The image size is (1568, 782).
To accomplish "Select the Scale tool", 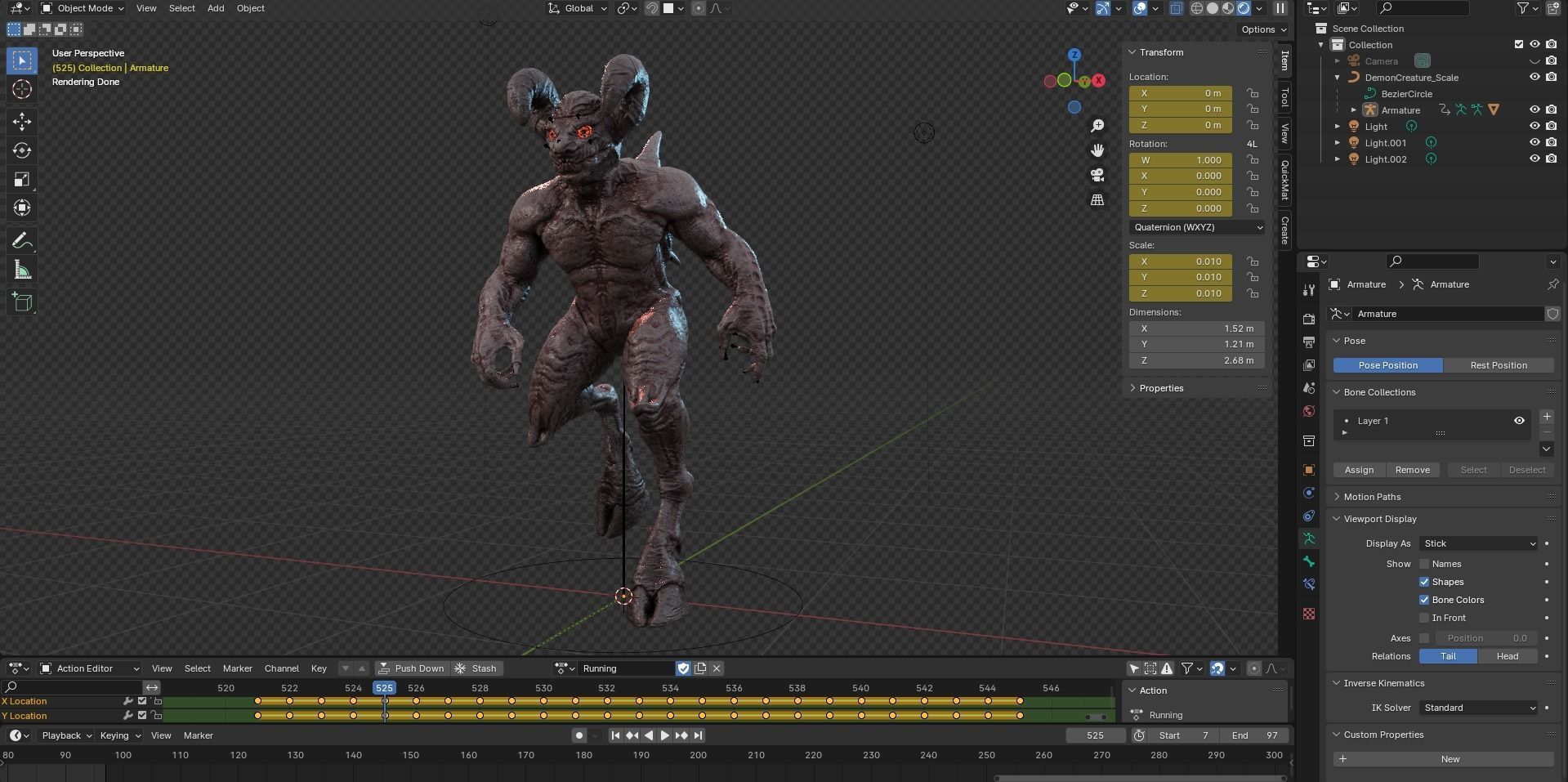I will (x=22, y=179).
